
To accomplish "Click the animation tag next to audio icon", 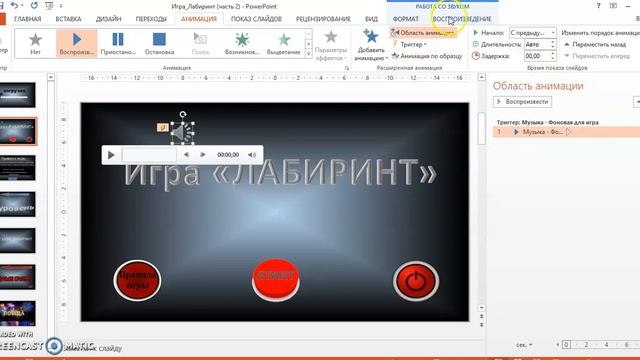I will pos(162,127).
